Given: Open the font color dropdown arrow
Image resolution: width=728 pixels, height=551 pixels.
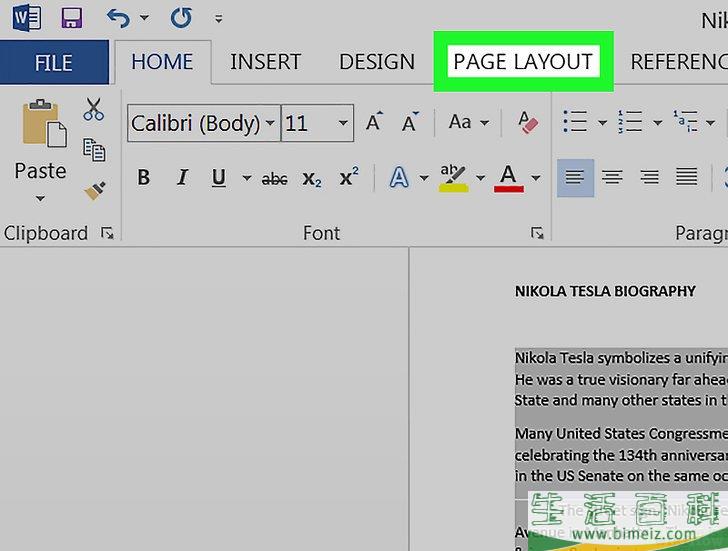Looking at the screenshot, I should click(x=536, y=177).
